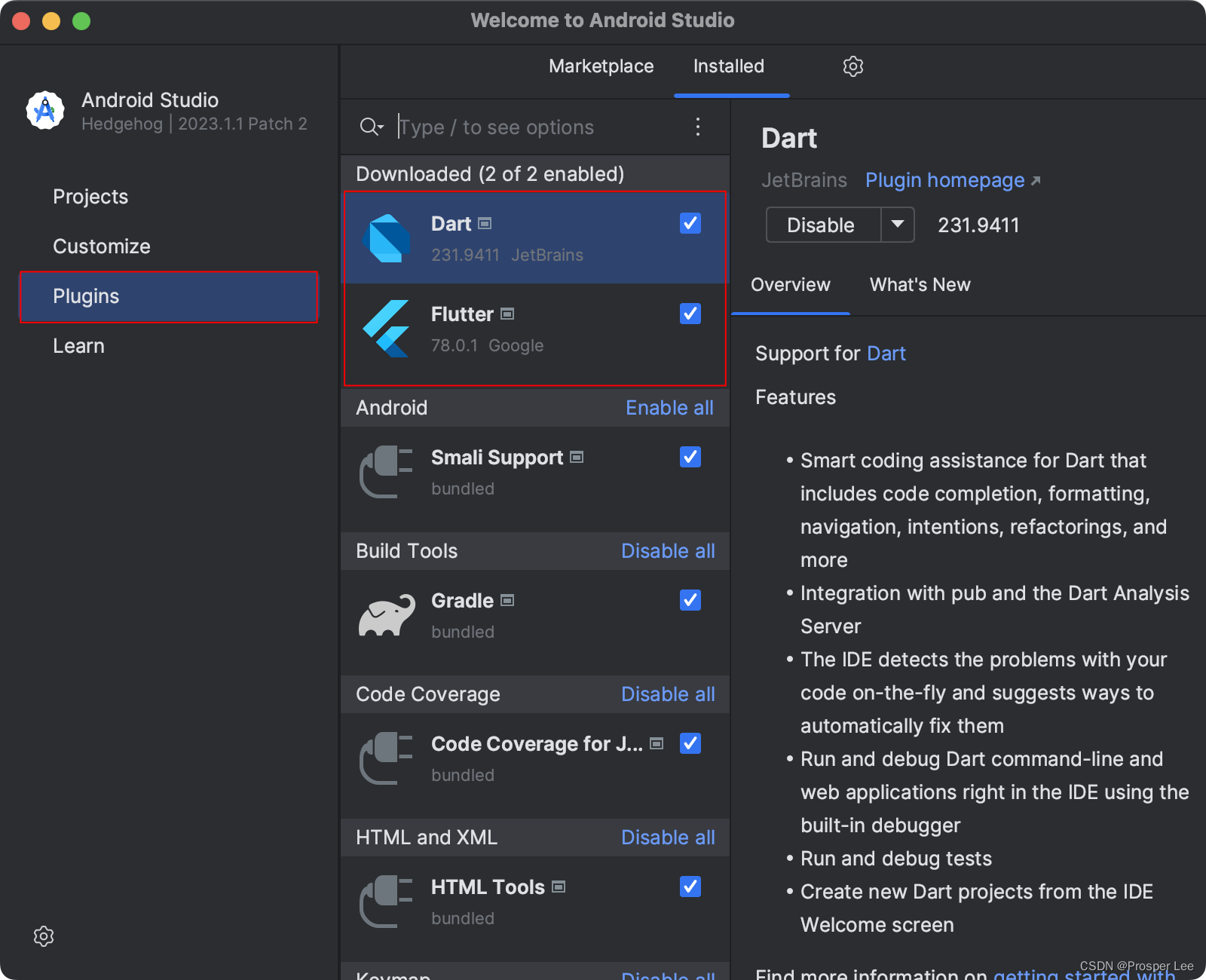Click the Dart plugin logo icon
This screenshot has width=1206, height=980.
tap(386, 238)
